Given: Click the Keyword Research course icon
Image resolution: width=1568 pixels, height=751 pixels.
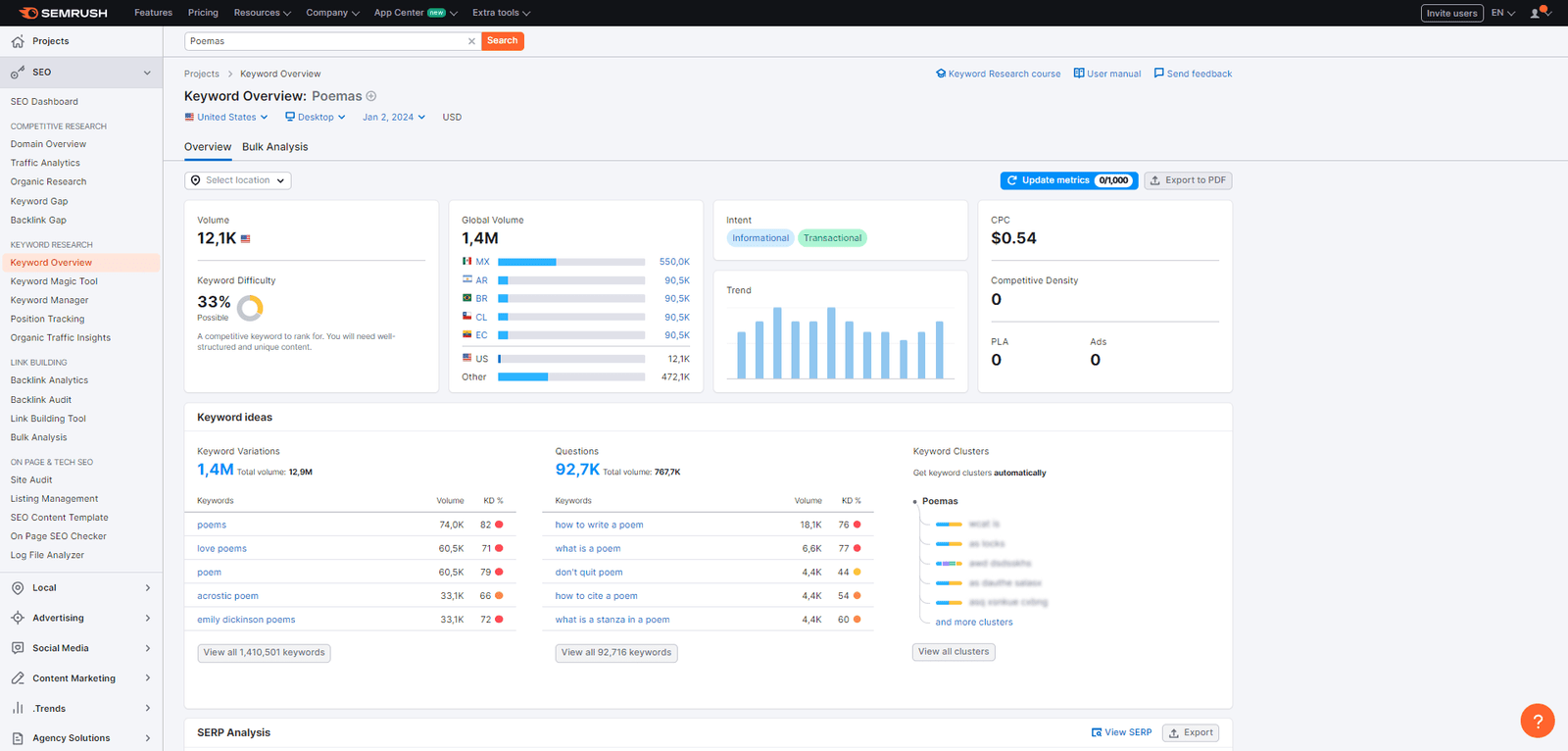Looking at the screenshot, I should pos(941,74).
